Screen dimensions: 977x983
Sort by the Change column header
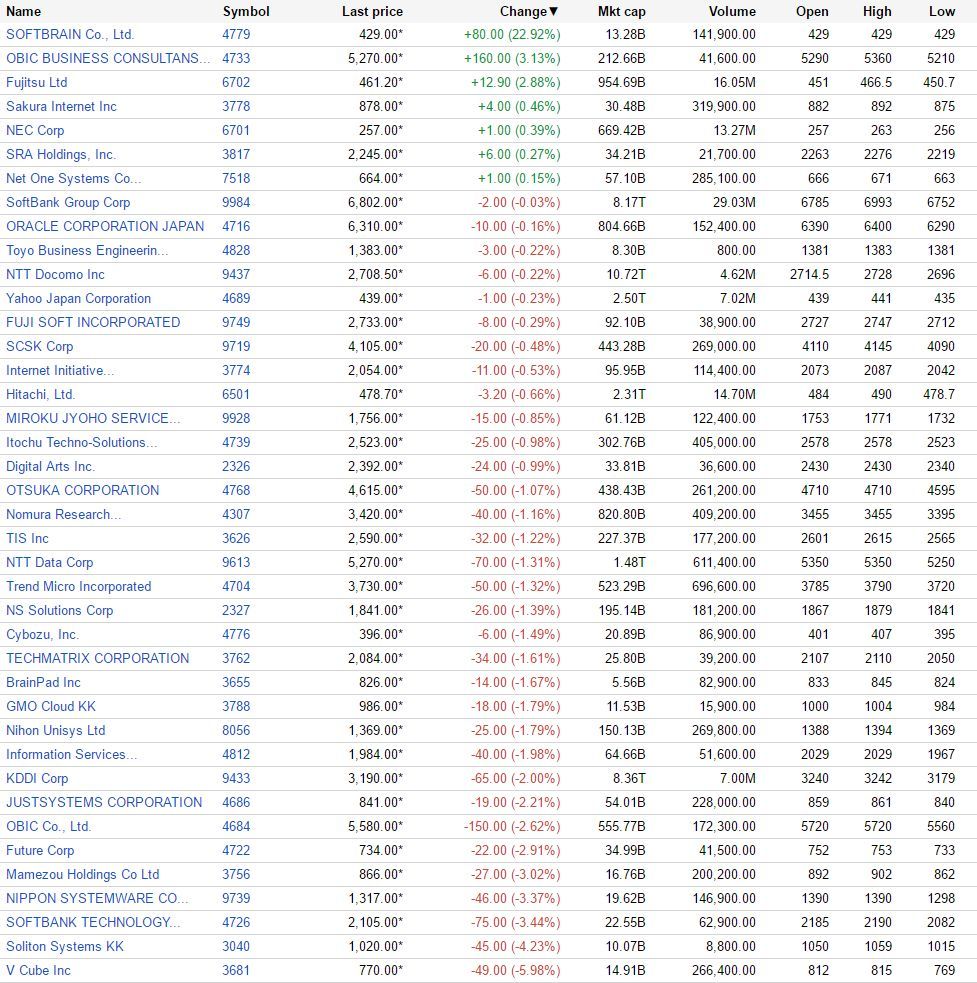coord(529,11)
